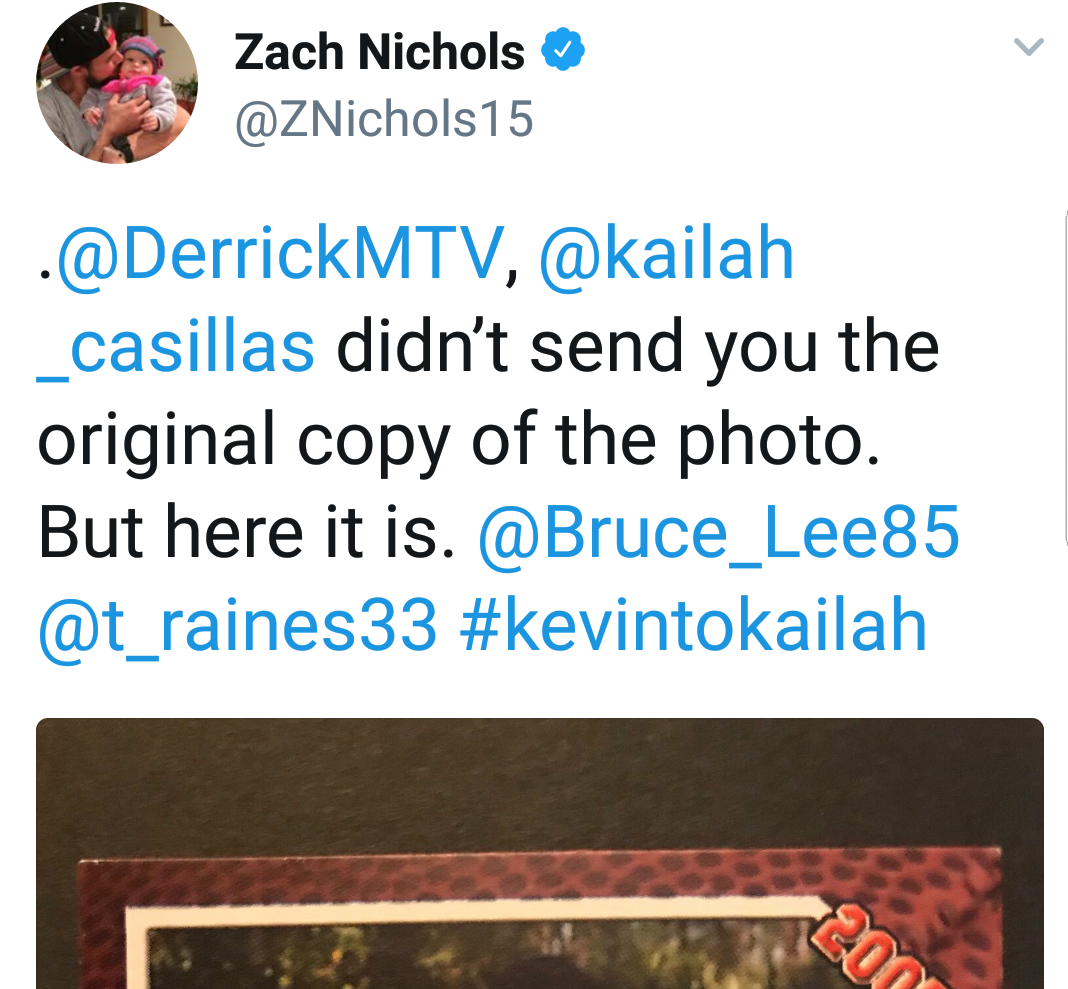1068x989 pixels.
Task: Click the tweet text 'But here it is.'
Action: [247, 533]
